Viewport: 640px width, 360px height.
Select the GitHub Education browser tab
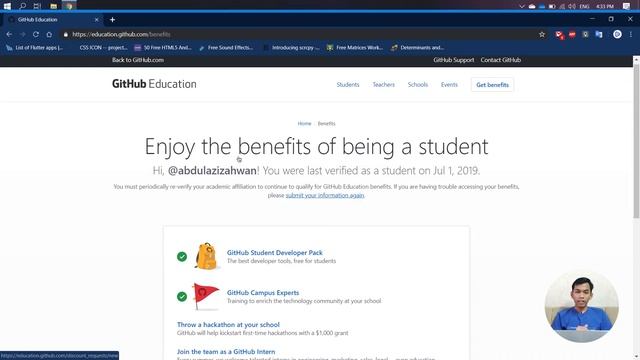click(x=52, y=20)
